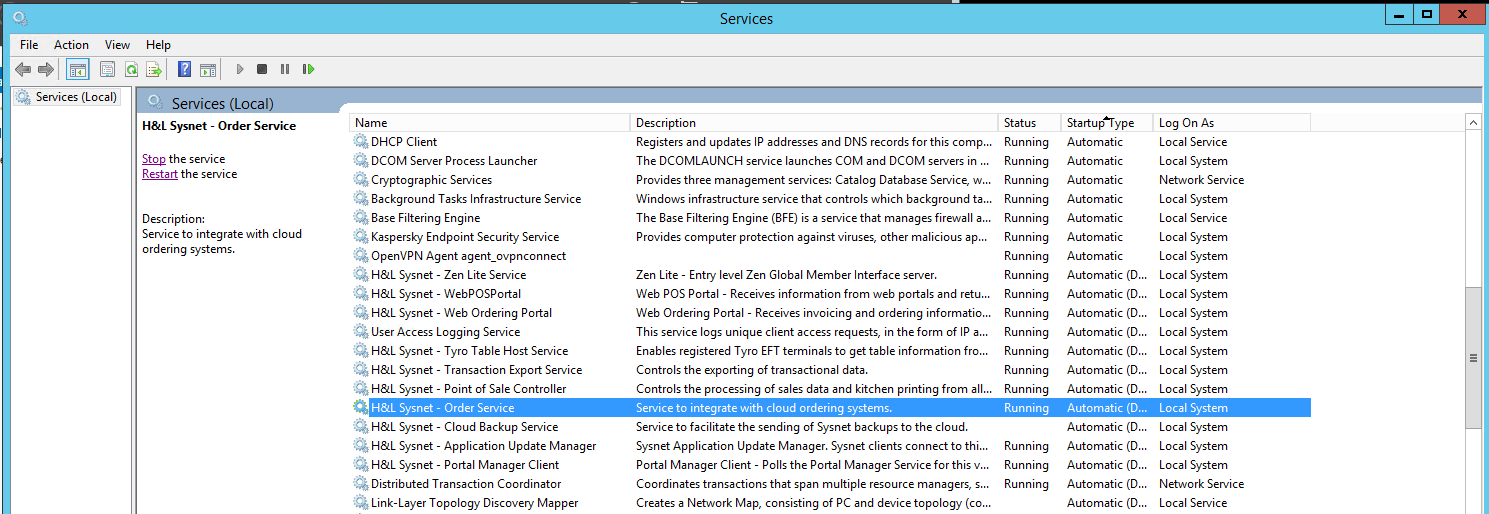This screenshot has width=1489, height=514.
Task: Sort by Startup Type column header
Action: click(x=1100, y=123)
